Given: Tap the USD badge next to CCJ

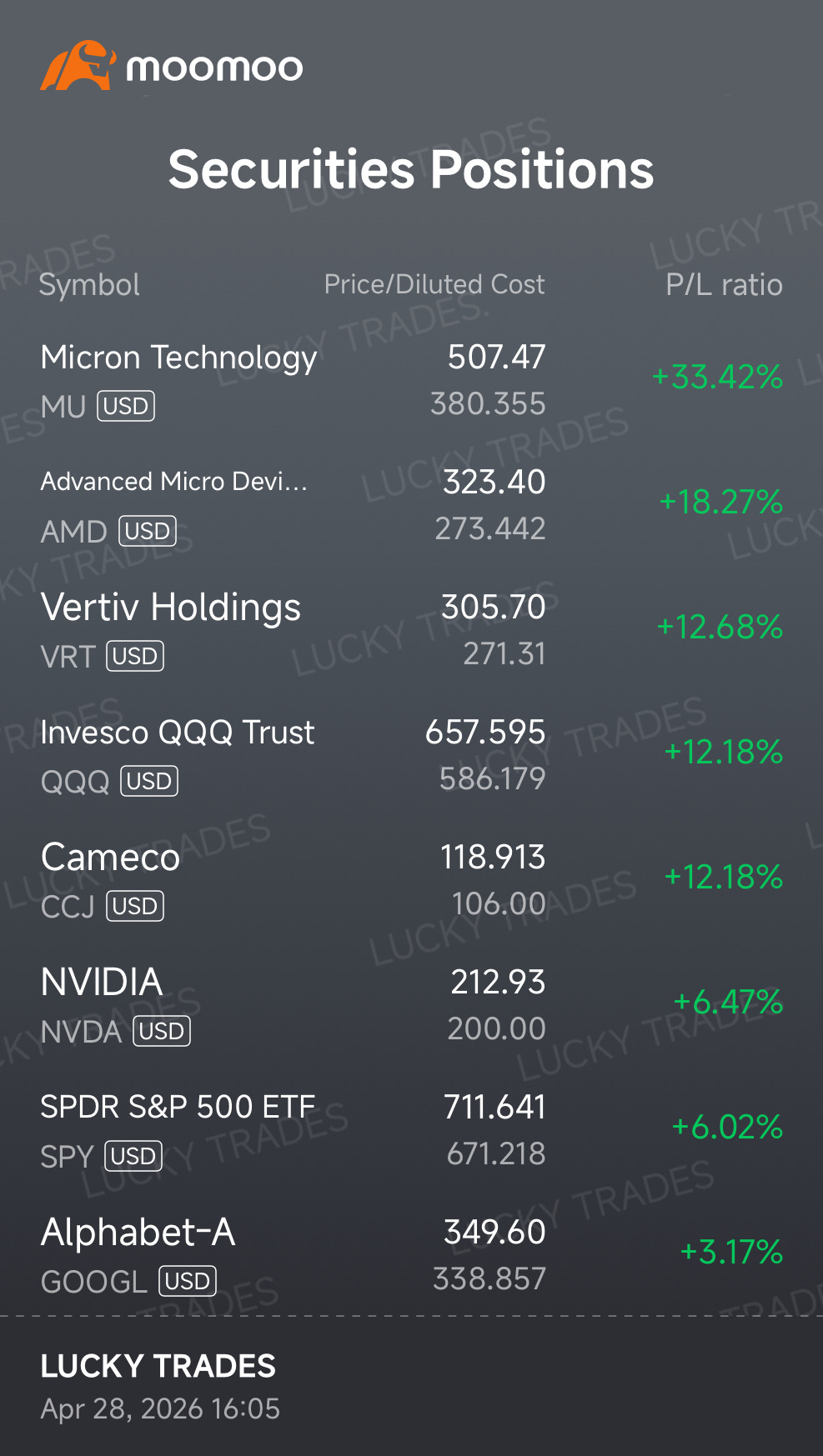Looking at the screenshot, I should (135, 906).
